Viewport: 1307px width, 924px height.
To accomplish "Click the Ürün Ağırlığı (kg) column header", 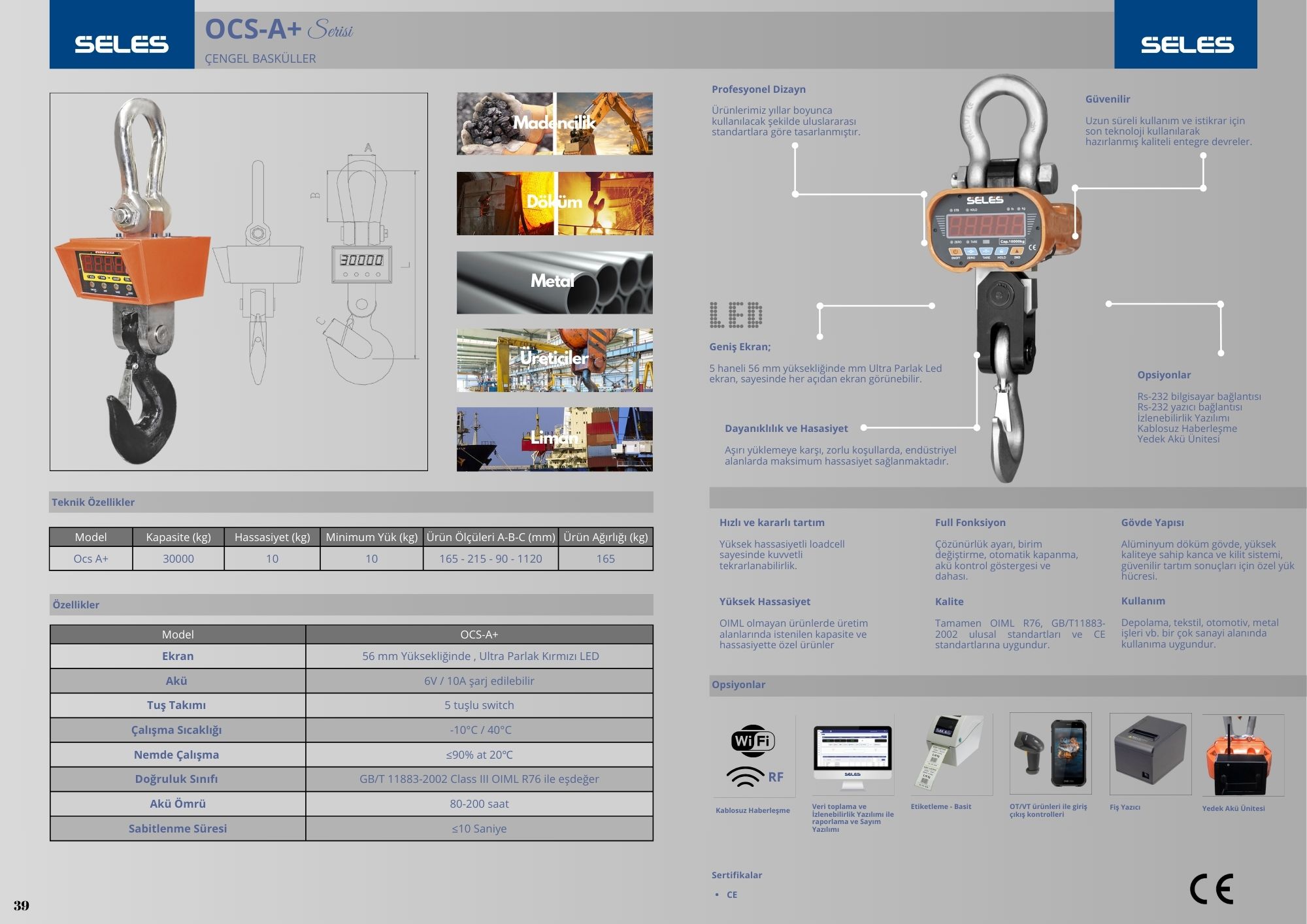I will coord(606,537).
